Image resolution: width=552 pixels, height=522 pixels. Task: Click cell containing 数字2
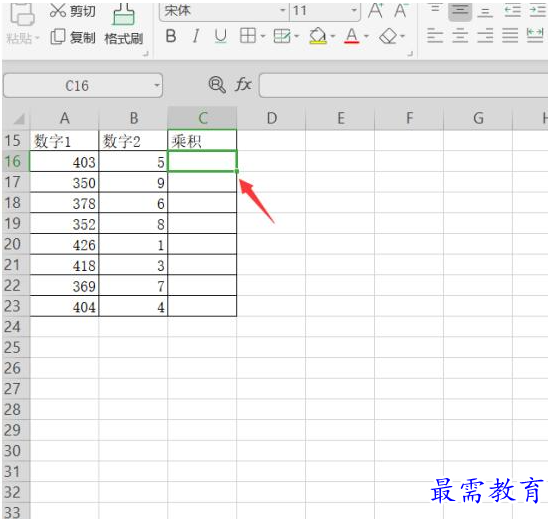click(133, 141)
